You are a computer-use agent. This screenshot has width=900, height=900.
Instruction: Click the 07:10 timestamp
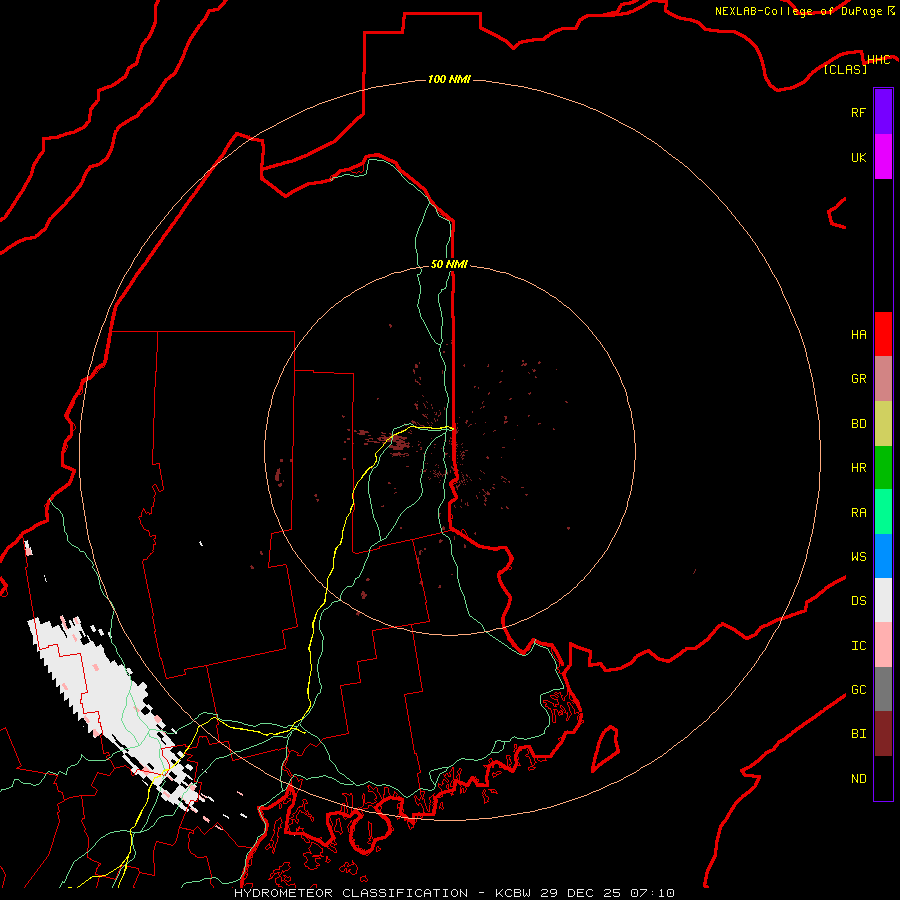651,893
